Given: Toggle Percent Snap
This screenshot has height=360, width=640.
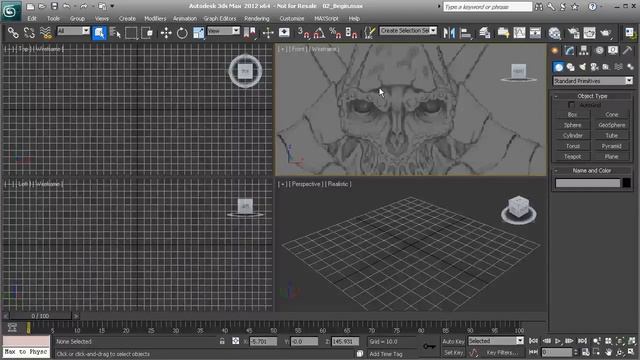Looking at the screenshot, I should tap(336, 33).
